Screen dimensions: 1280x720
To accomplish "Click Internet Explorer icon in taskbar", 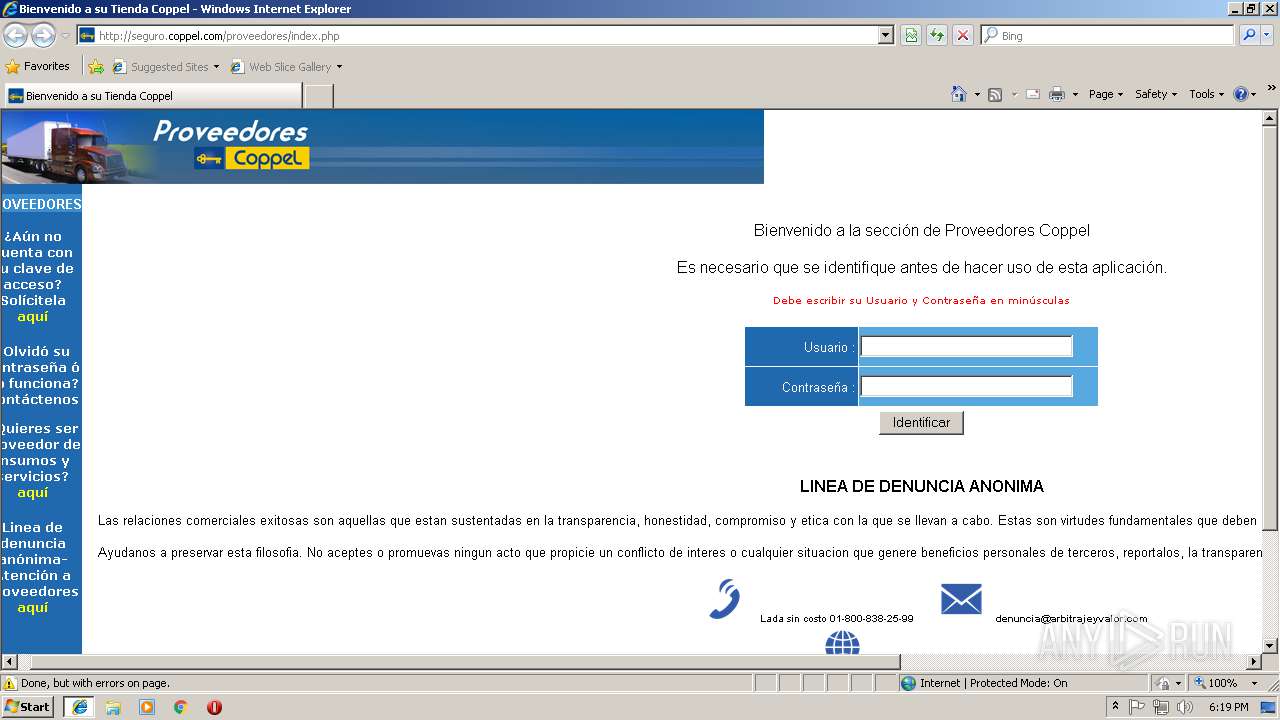I will 79,707.
